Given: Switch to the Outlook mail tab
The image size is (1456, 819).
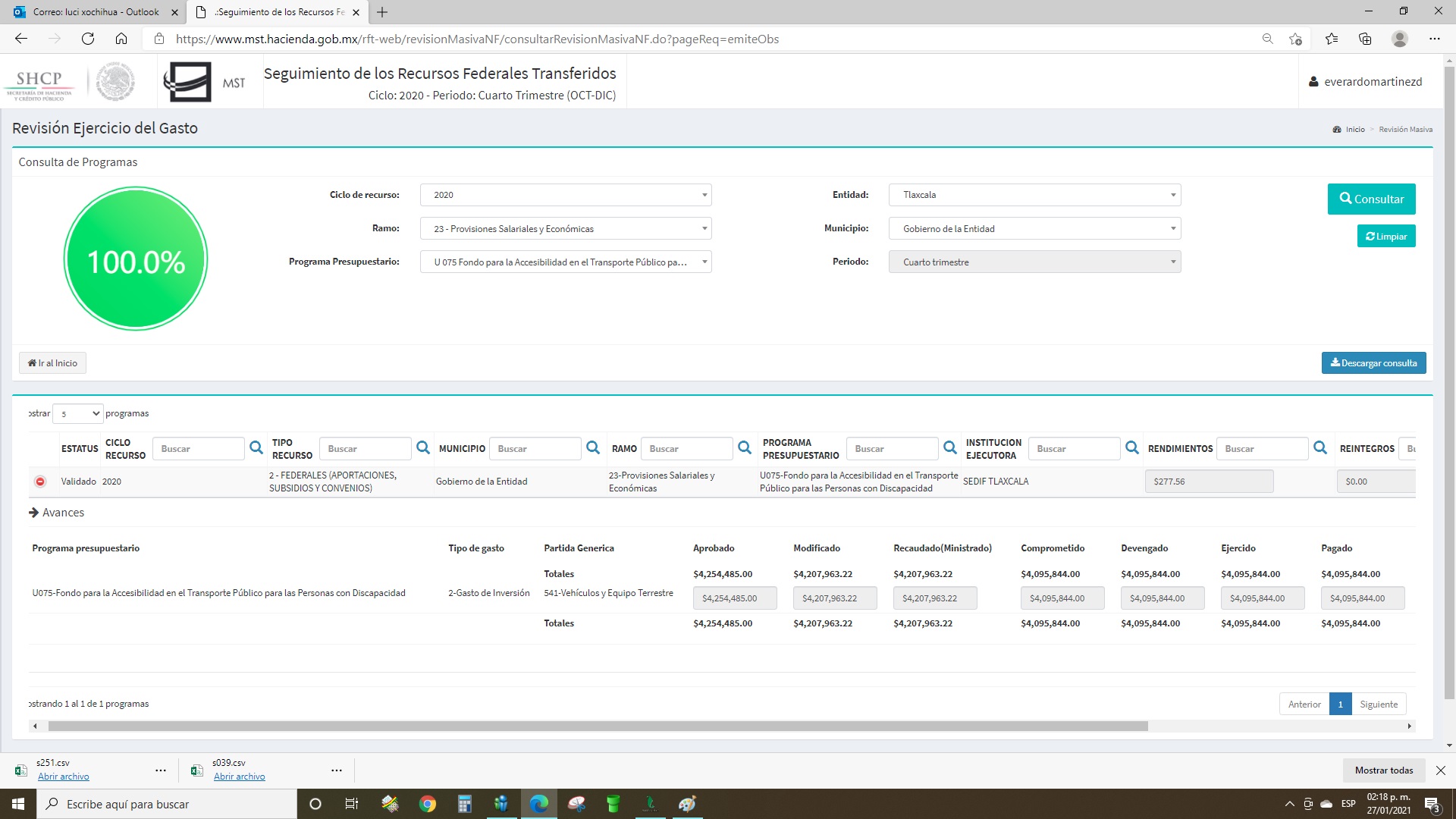Looking at the screenshot, I should [96, 12].
